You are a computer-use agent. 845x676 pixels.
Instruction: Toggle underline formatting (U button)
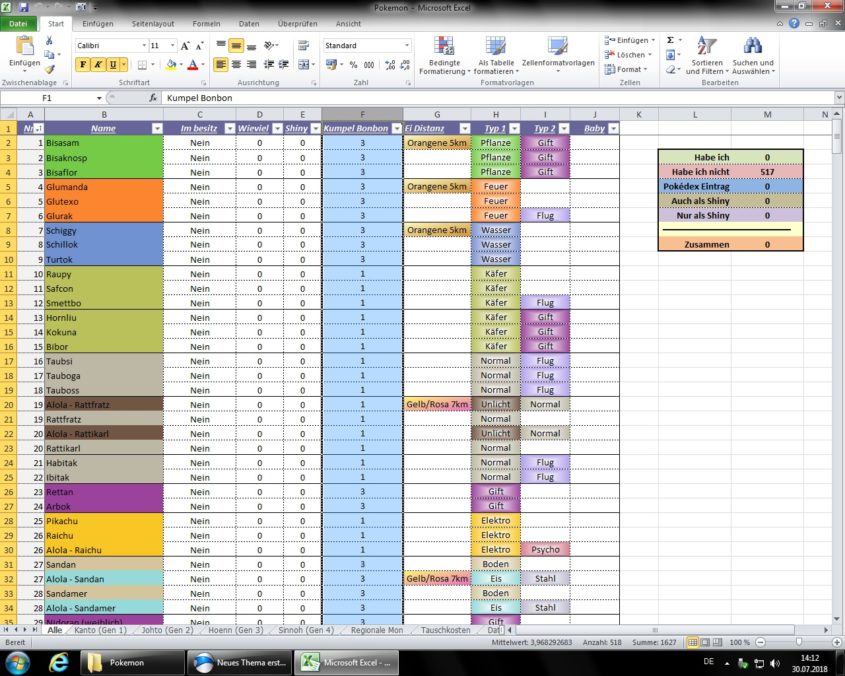click(x=113, y=65)
